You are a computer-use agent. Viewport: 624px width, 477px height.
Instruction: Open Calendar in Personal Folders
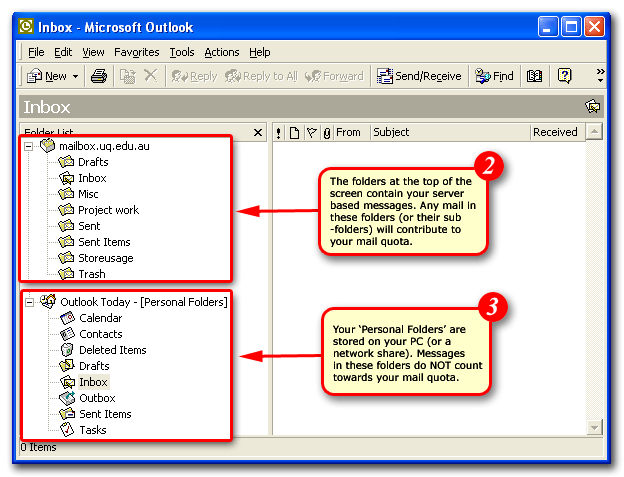(x=100, y=318)
